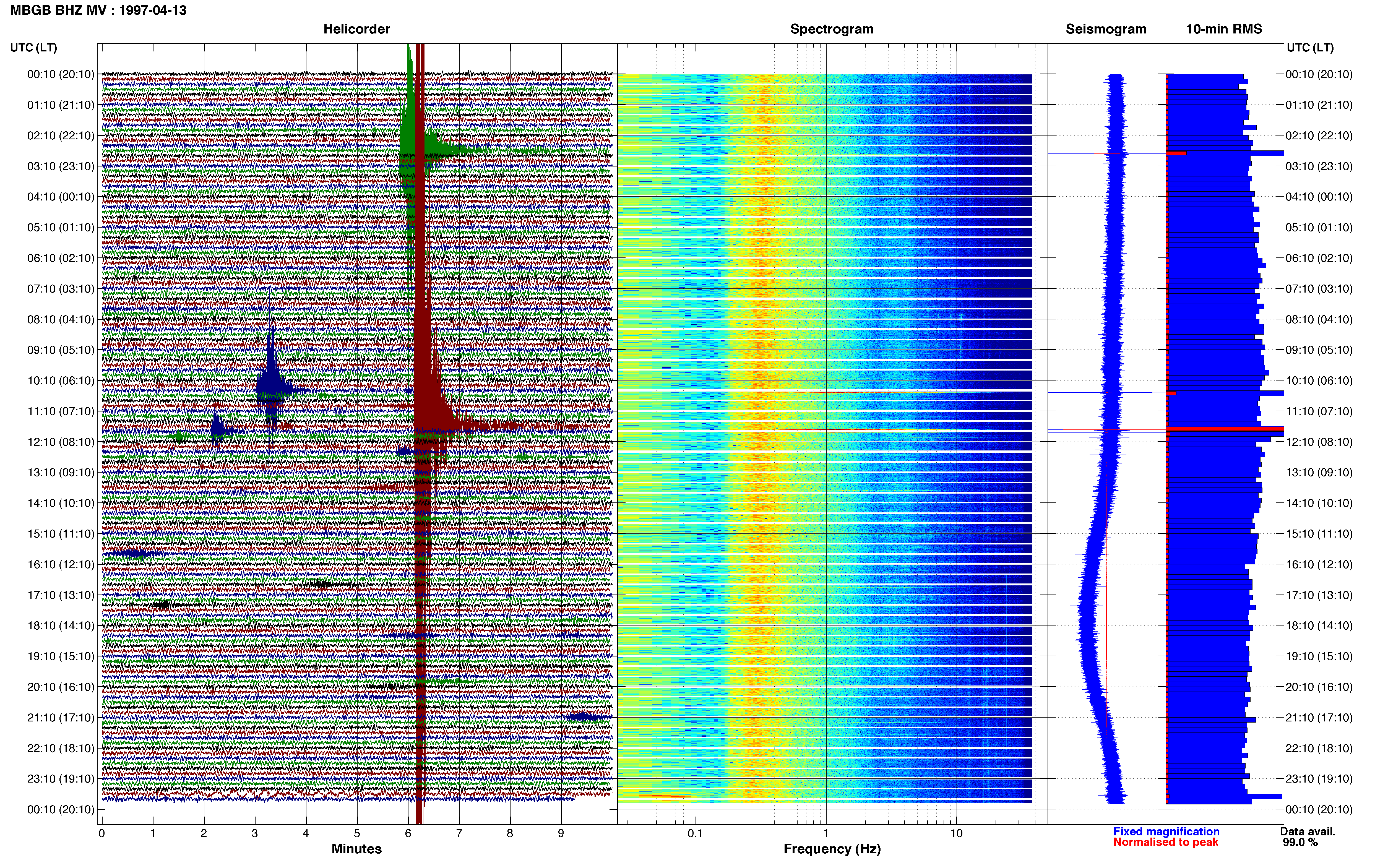Click the 'Normalised to peak' legend text
This screenshot has width=1388, height=868.
[1165, 842]
